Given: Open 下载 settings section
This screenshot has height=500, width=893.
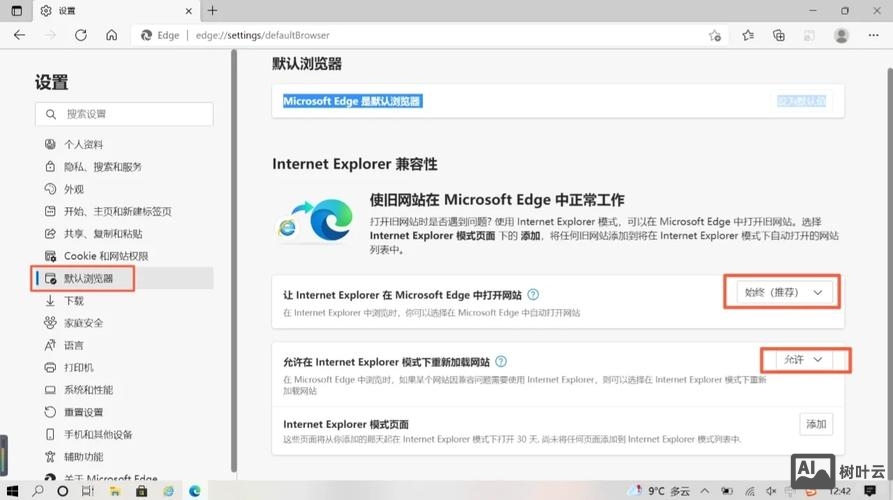Looking at the screenshot, I should click(x=73, y=301).
